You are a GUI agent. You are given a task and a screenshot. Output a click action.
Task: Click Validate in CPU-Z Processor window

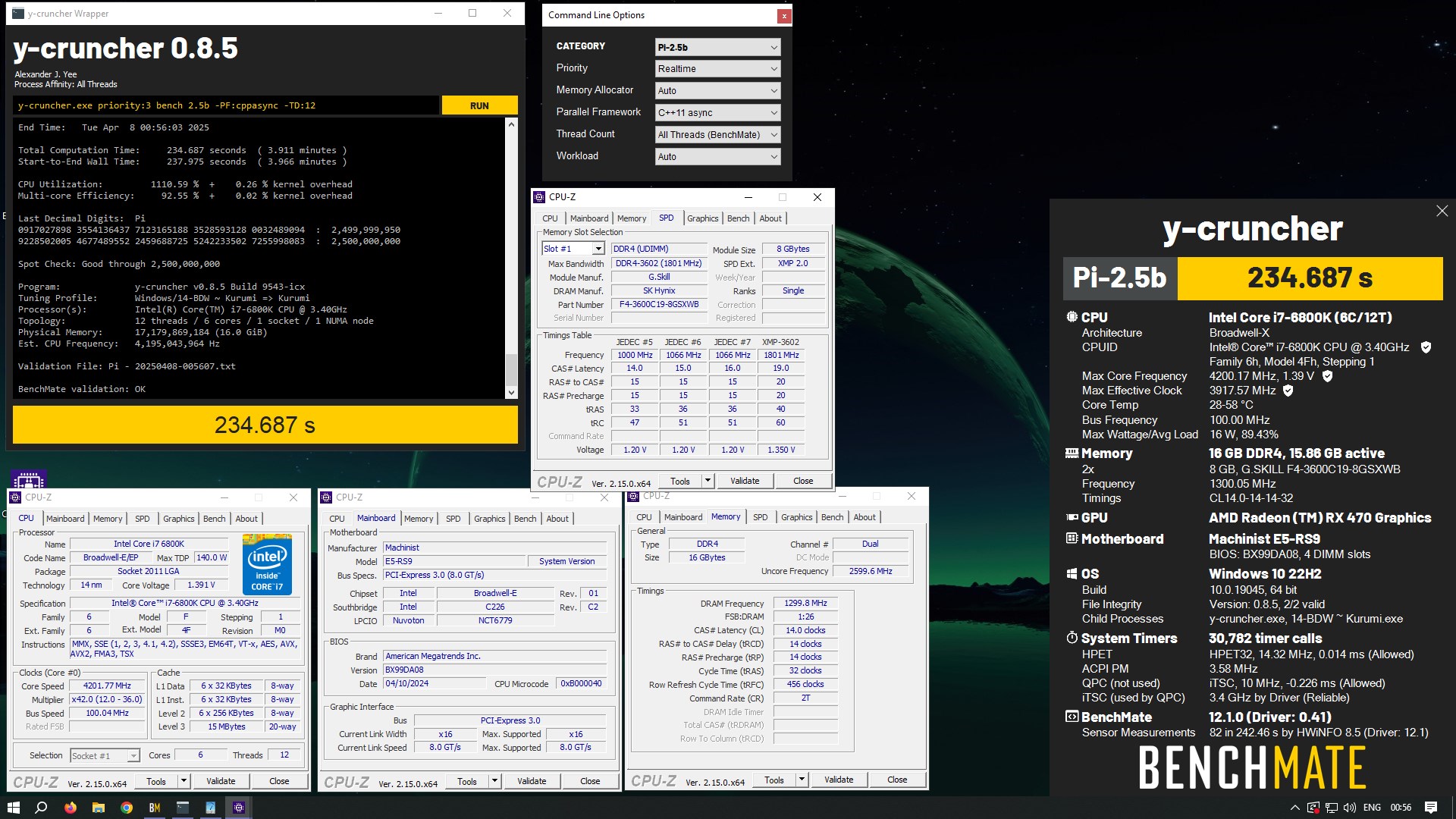pyautogui.click(x=221, y=781)
